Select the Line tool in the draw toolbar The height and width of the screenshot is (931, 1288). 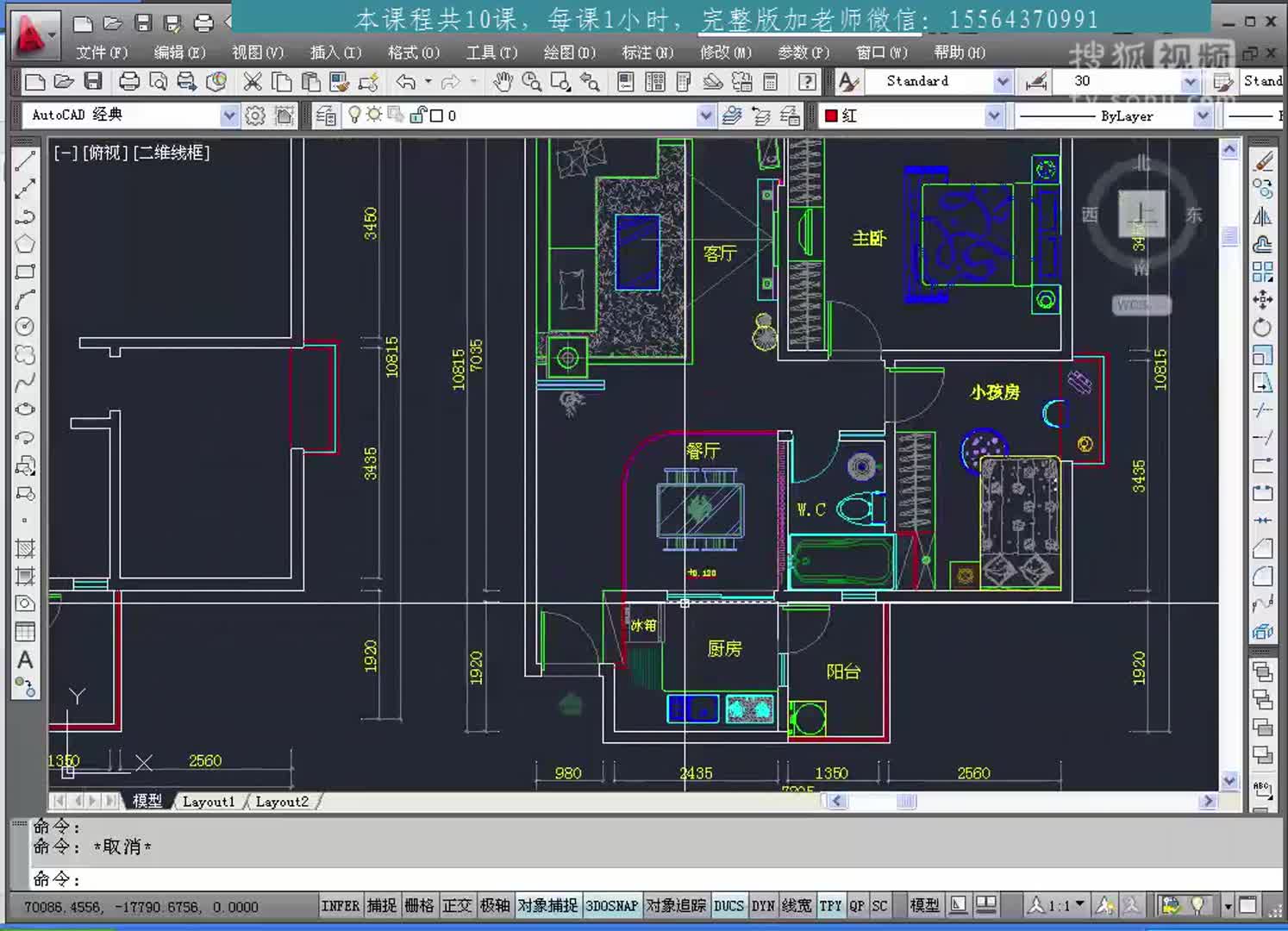(25, 159)
